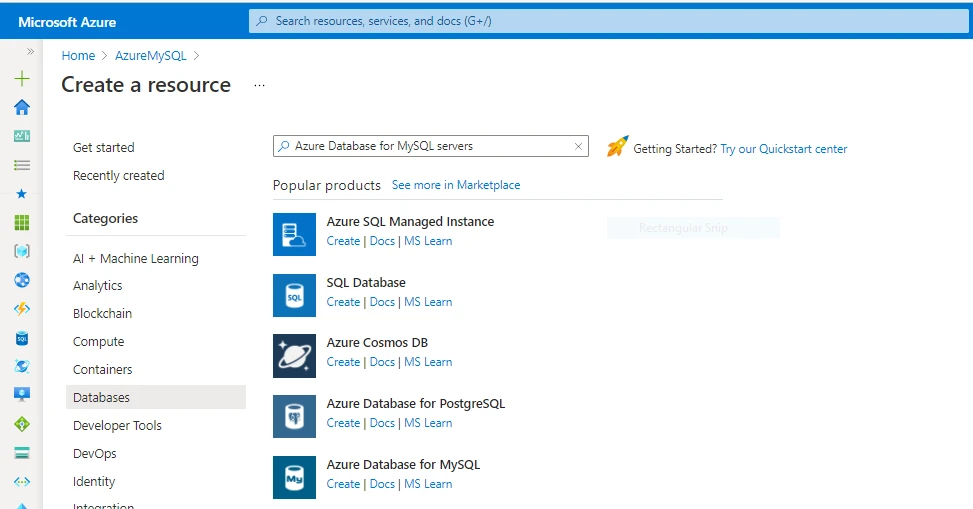Click the Azure SQL Managed Instance product icon
This screenshot has height=509, width=973.
pyautogui.click(x=294, y=235)
